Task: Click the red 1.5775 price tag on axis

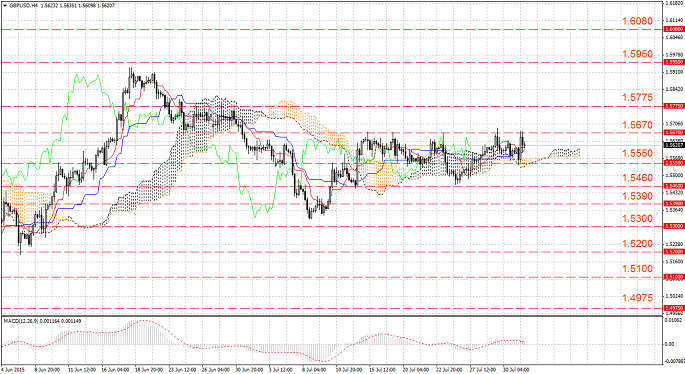Action: click(674, 106)
